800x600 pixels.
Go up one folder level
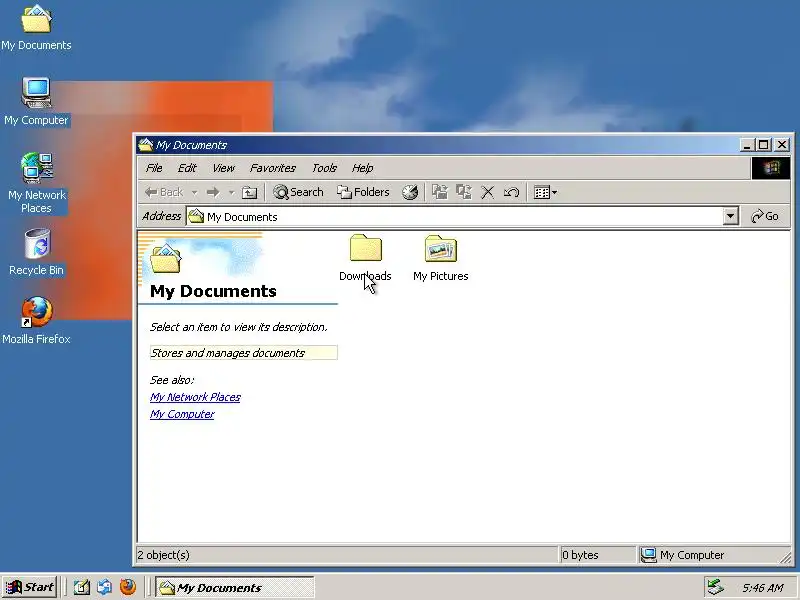pos(249,192)
